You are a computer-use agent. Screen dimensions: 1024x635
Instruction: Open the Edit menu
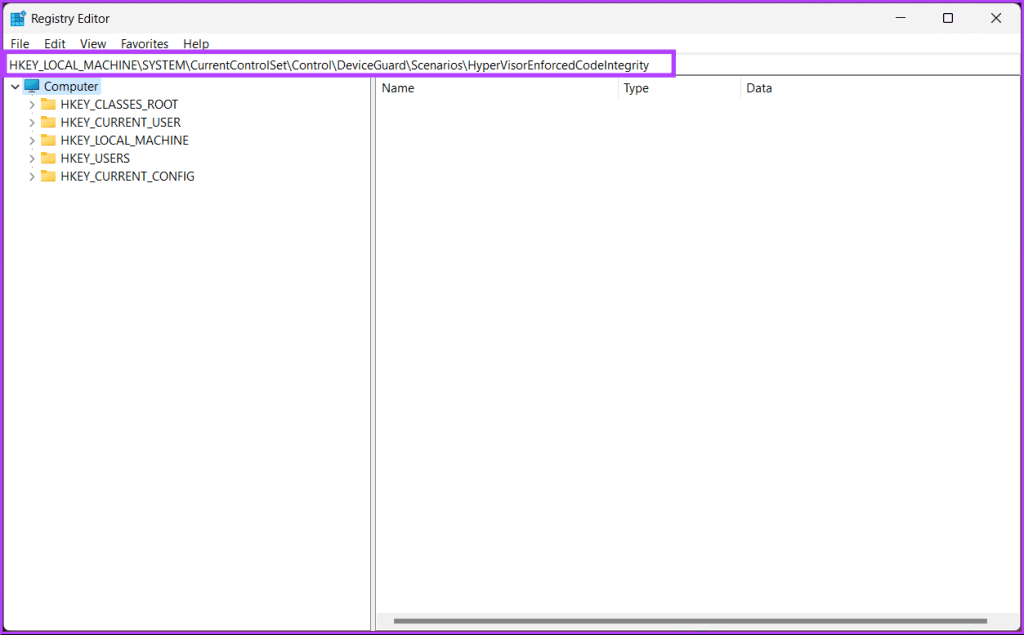55,43
